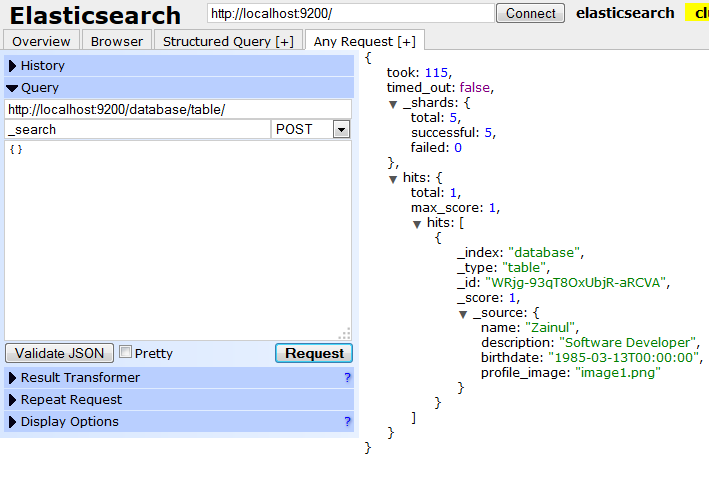The width and height of the screenshot is (709, 496).
Task: Collapse the _shards JSON node
Action: click(x=393, y=104)
